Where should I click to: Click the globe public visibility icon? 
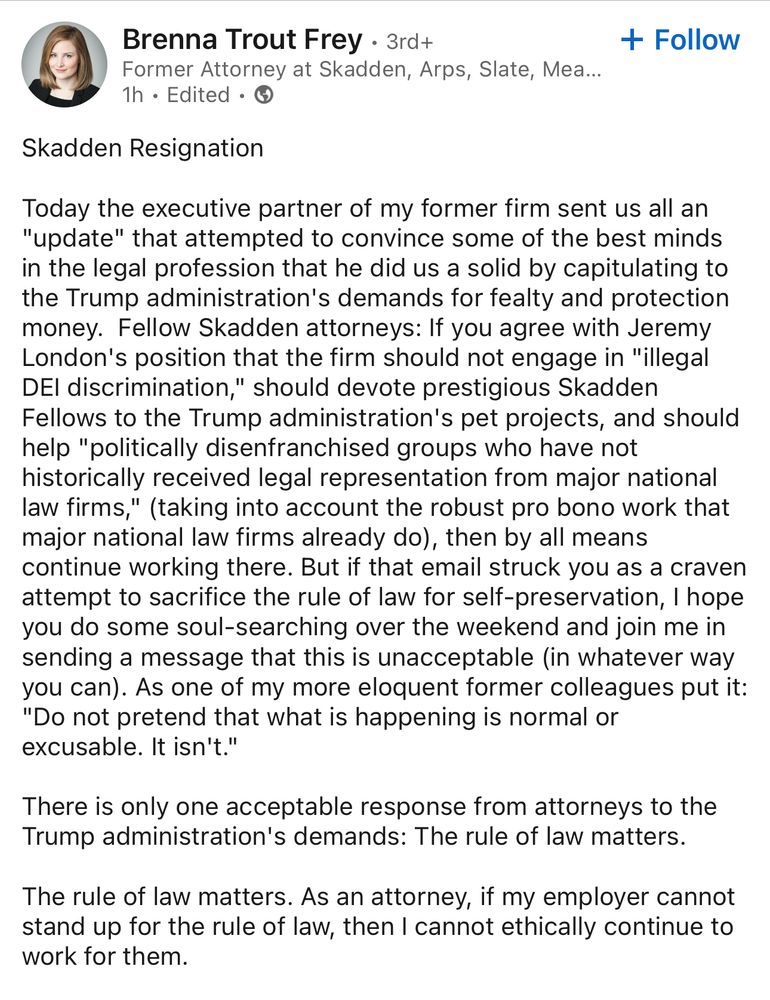click(x=264, y=95)
